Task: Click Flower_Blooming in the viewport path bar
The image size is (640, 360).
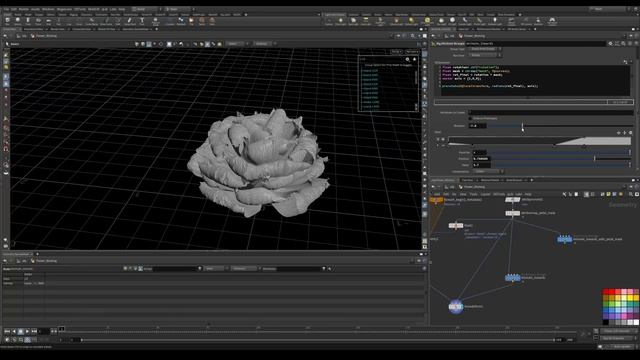Action: coord(46,36)
